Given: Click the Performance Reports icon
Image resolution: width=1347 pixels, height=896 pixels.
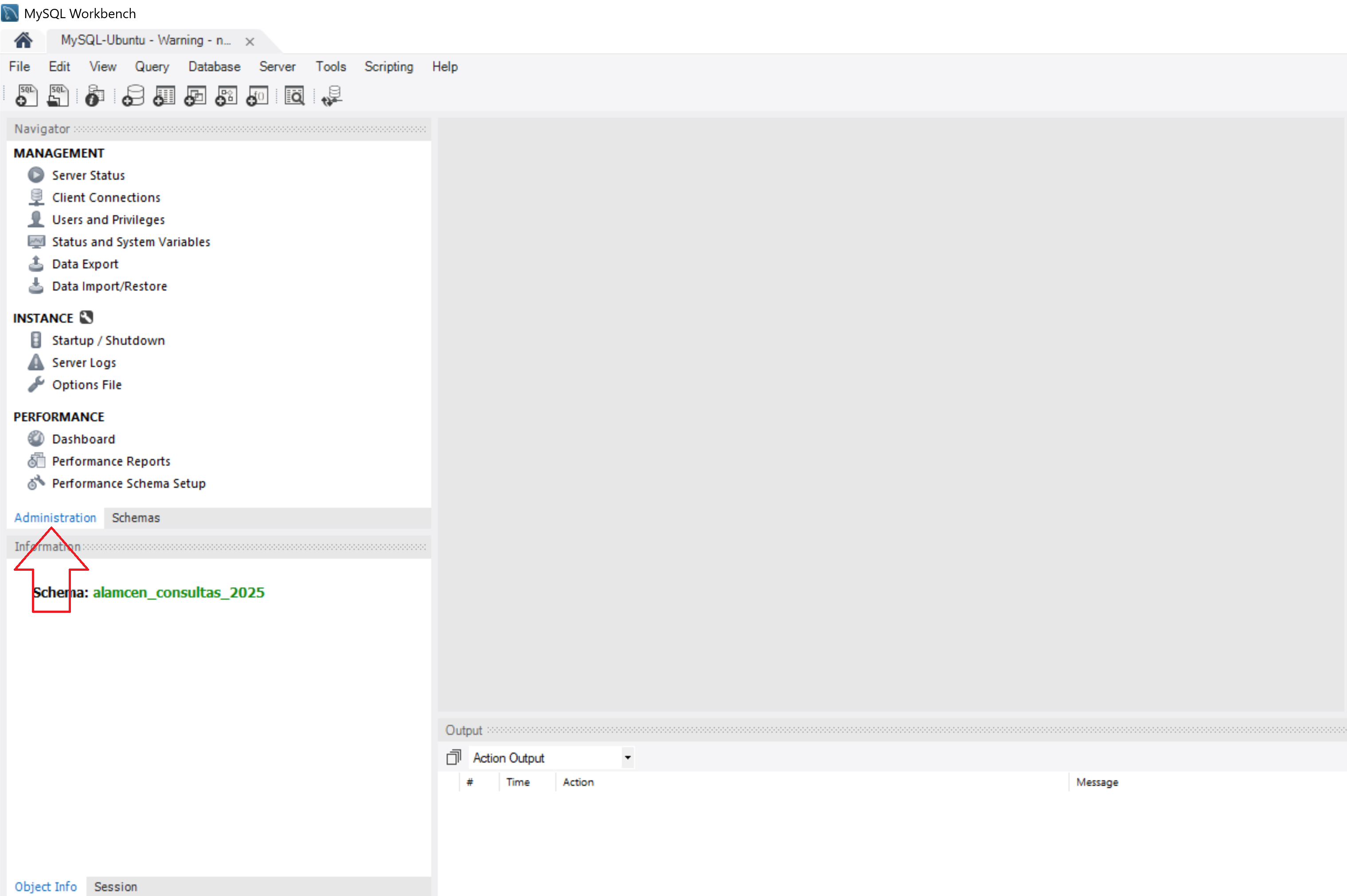Looking at the screenshot, I should click(36, 460).
